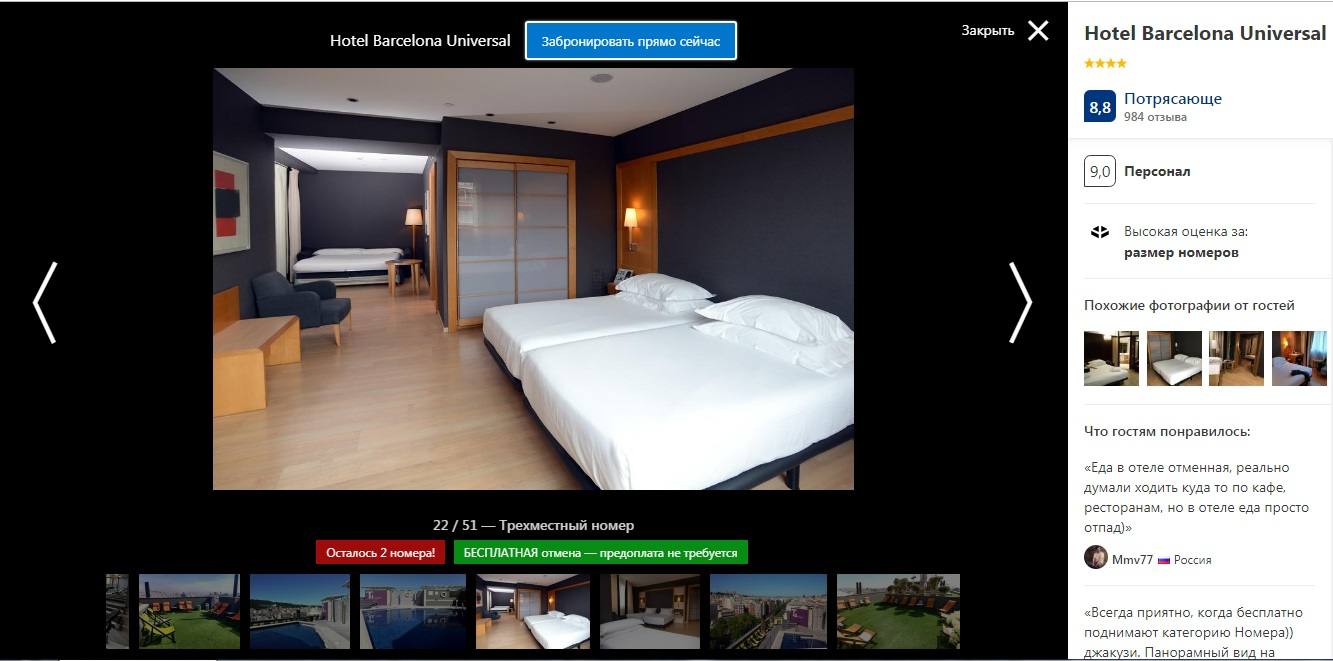View the 984 отзыва reviews count

pos(1155,117)
